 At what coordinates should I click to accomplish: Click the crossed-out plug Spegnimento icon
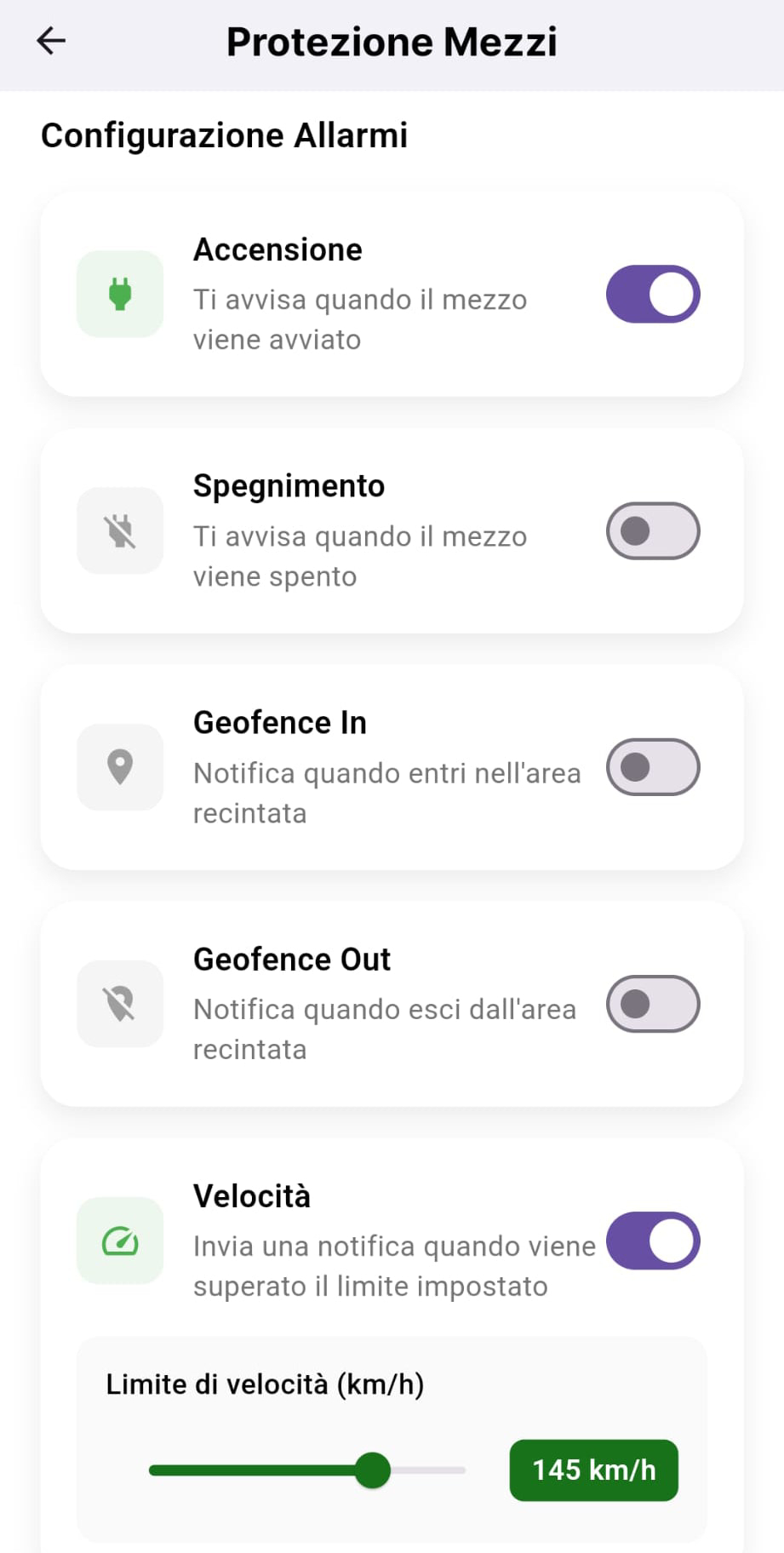tap(120, 531)
